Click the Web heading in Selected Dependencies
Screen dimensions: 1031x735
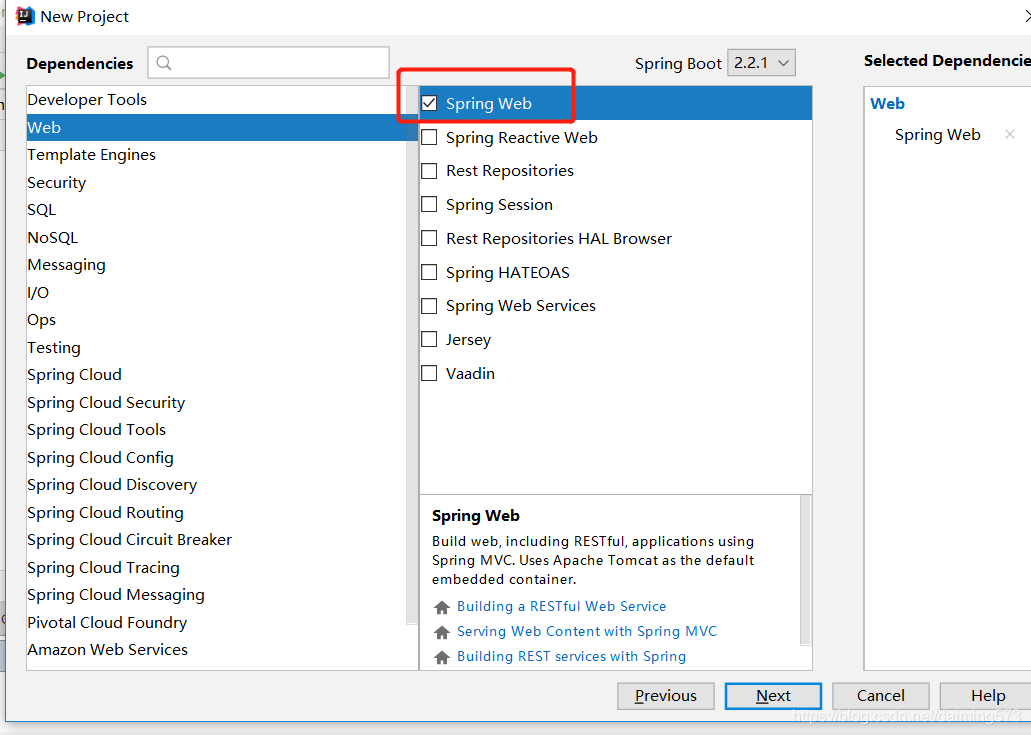pos(887,103)
